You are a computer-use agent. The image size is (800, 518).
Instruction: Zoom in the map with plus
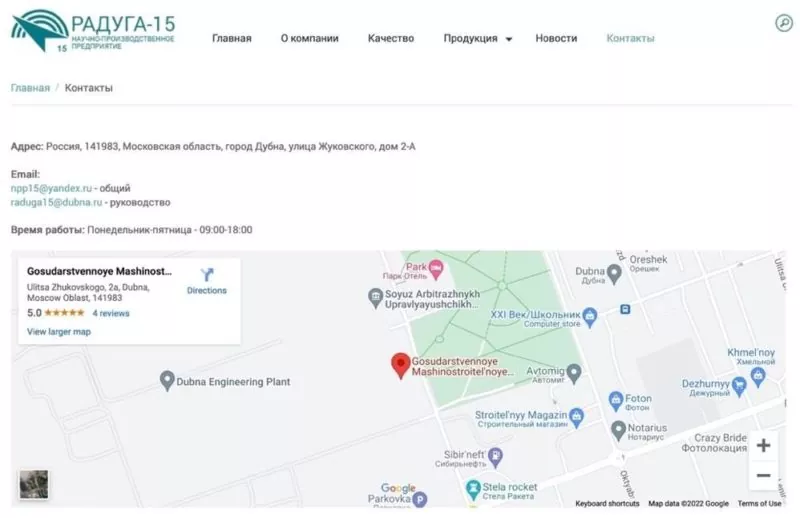pyautogui.click(x=763, y=446)
